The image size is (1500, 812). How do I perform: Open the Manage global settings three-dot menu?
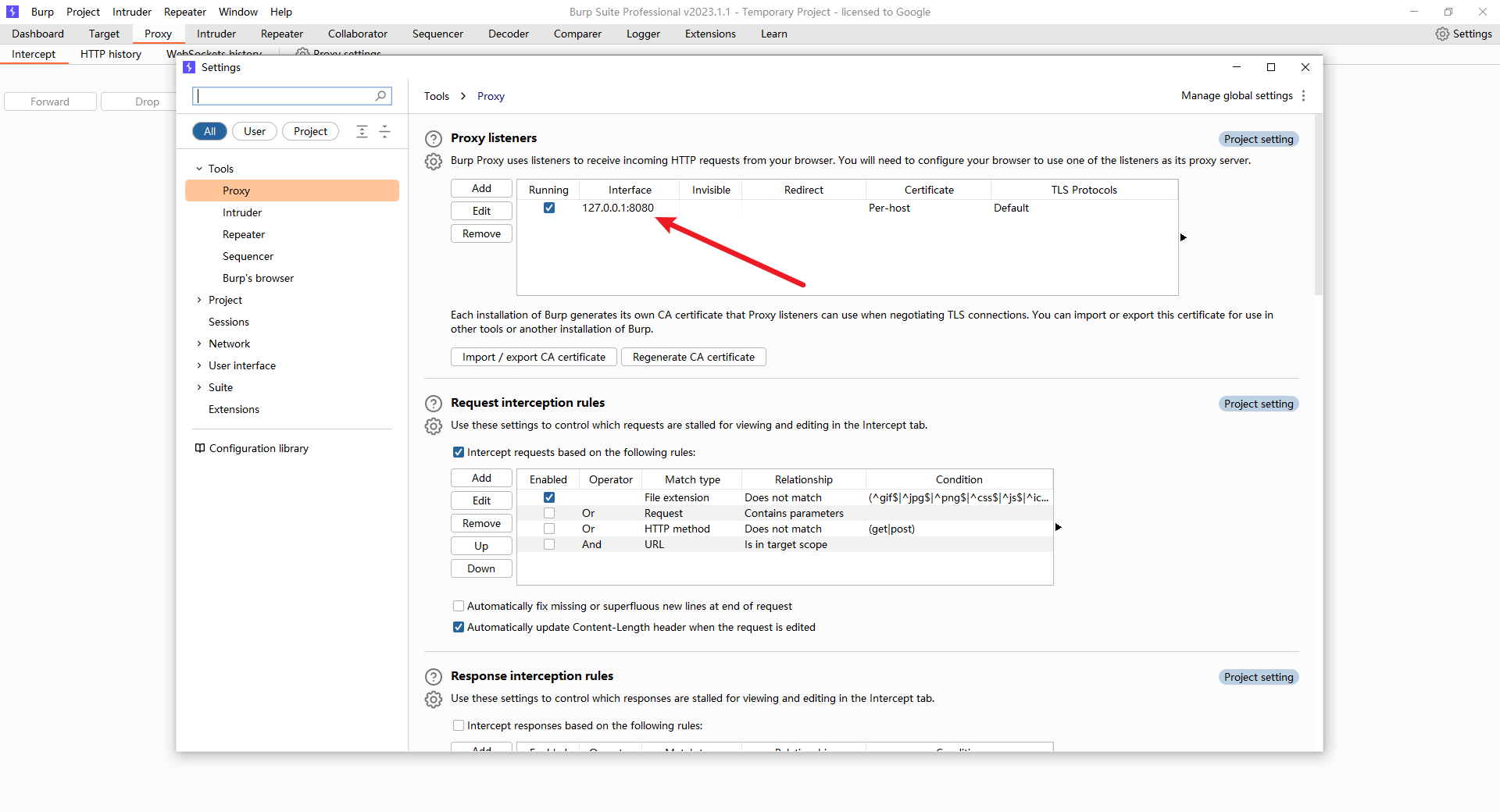[x=1303, y=95]
